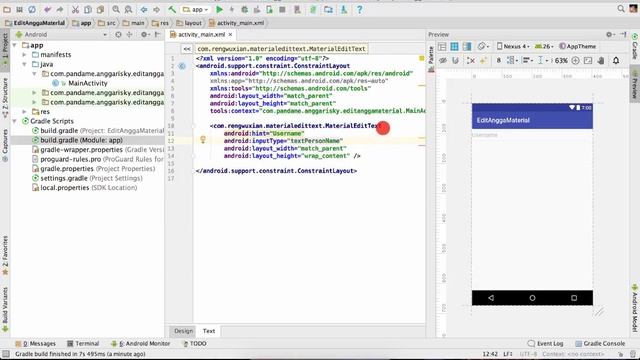This screenshot has width=640, height=360.
Task: Open the Android Monitor tab
Action: pos(140,344)
